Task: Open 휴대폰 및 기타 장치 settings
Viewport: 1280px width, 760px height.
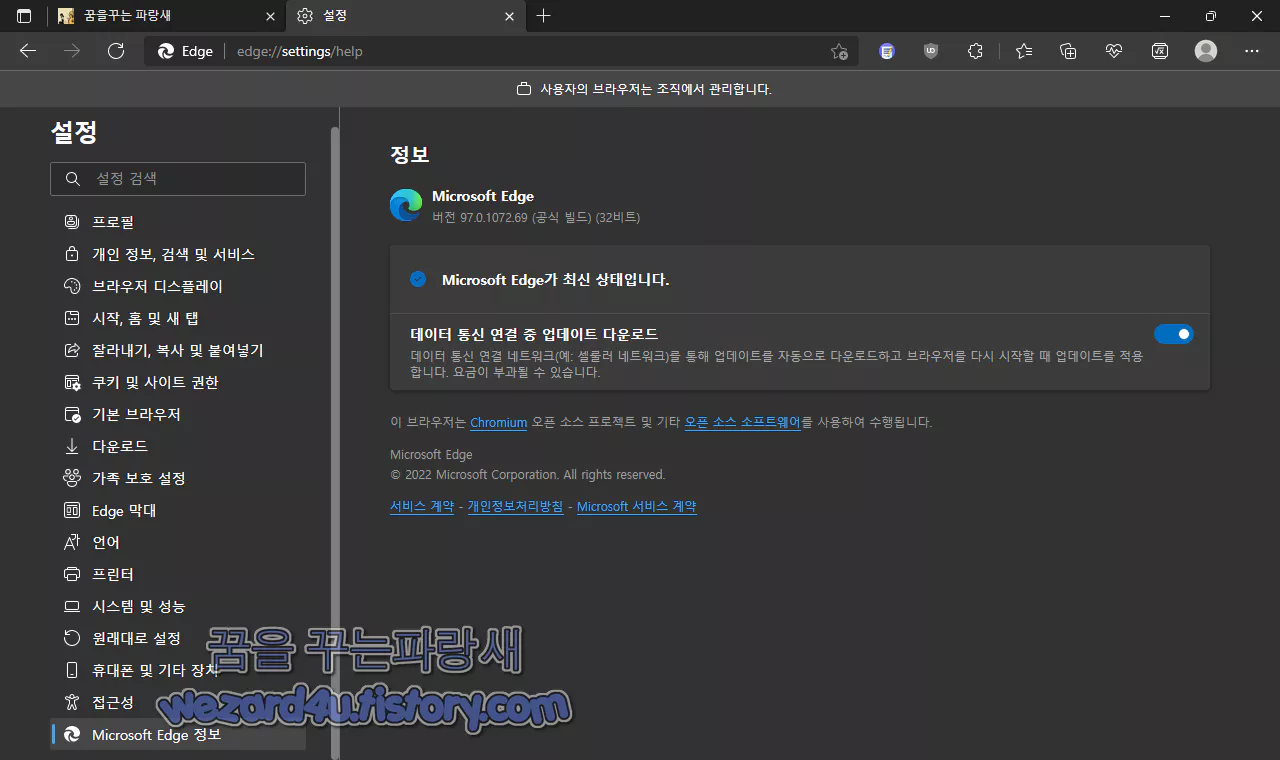Action: click(178, 670)
